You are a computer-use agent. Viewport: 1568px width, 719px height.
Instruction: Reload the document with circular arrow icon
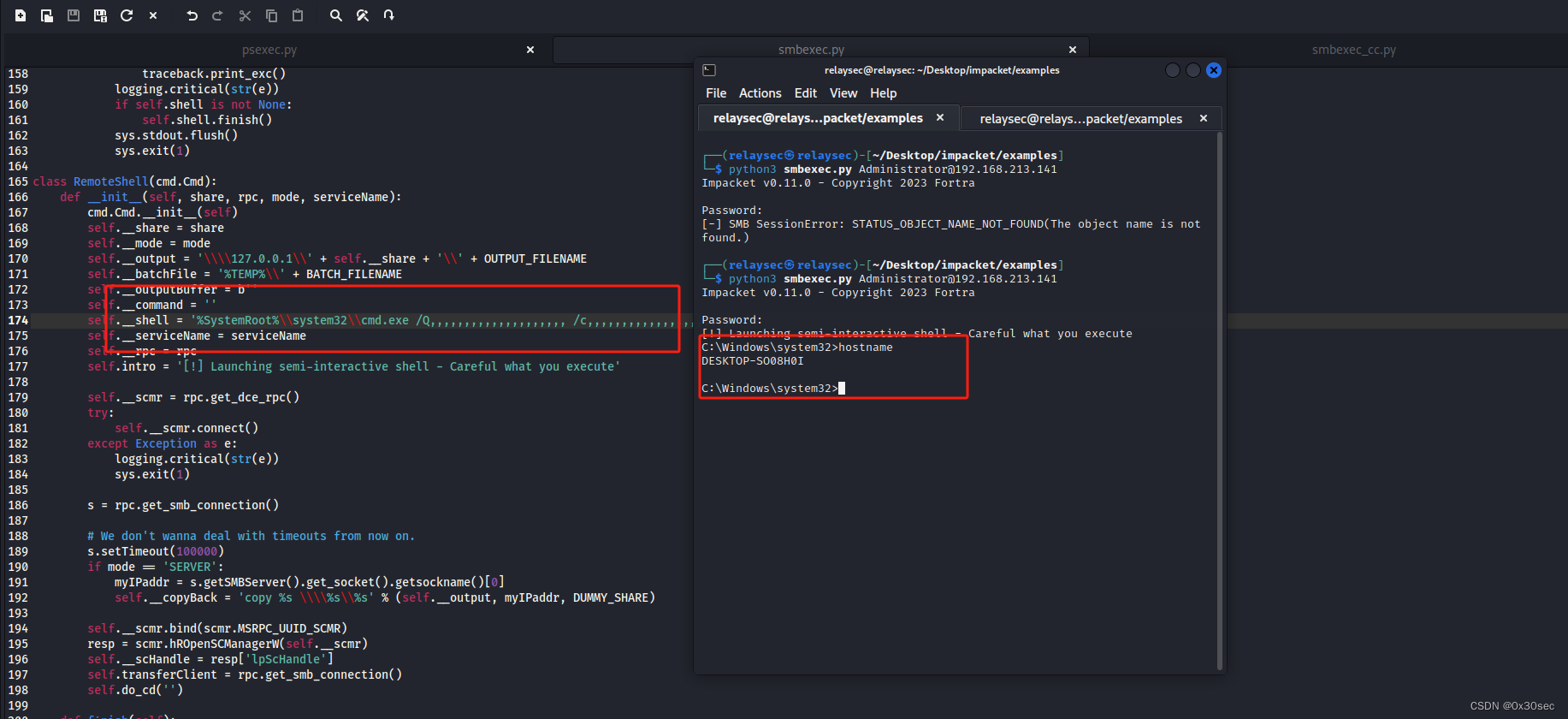(127, 15)
